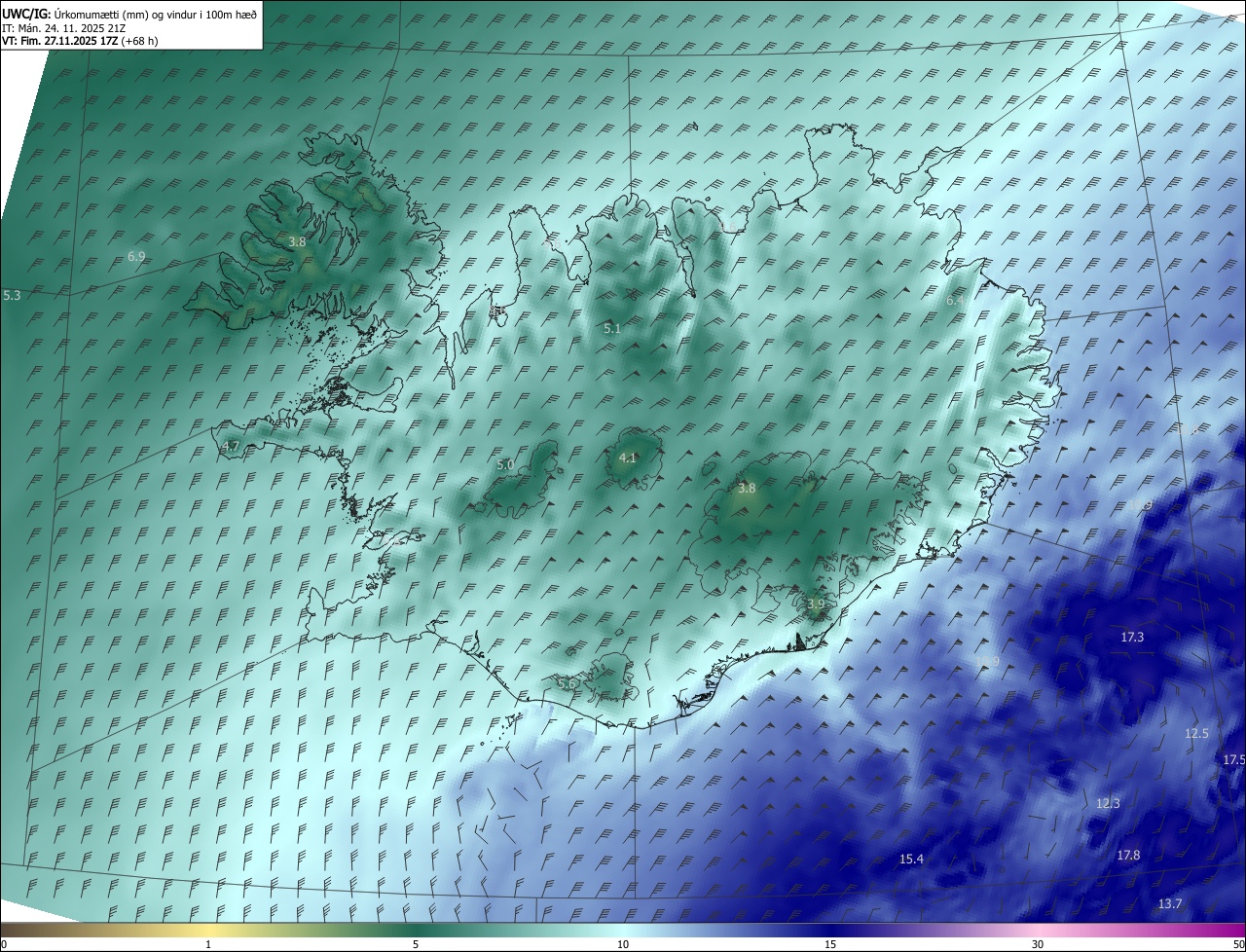Click the 12.5 value label on the map
The image size is (1246, 952).
point(1196,733)
